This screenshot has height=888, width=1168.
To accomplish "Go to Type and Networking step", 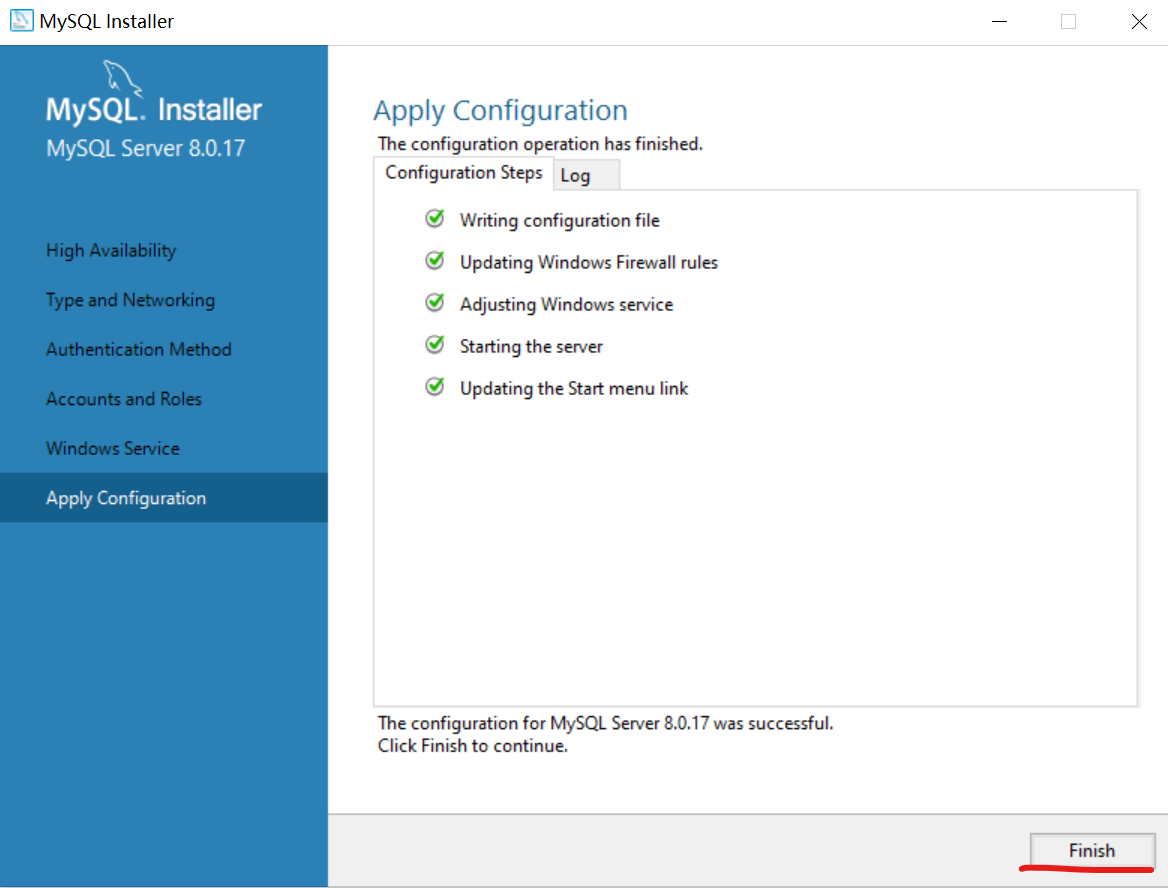I will (130, 300).
